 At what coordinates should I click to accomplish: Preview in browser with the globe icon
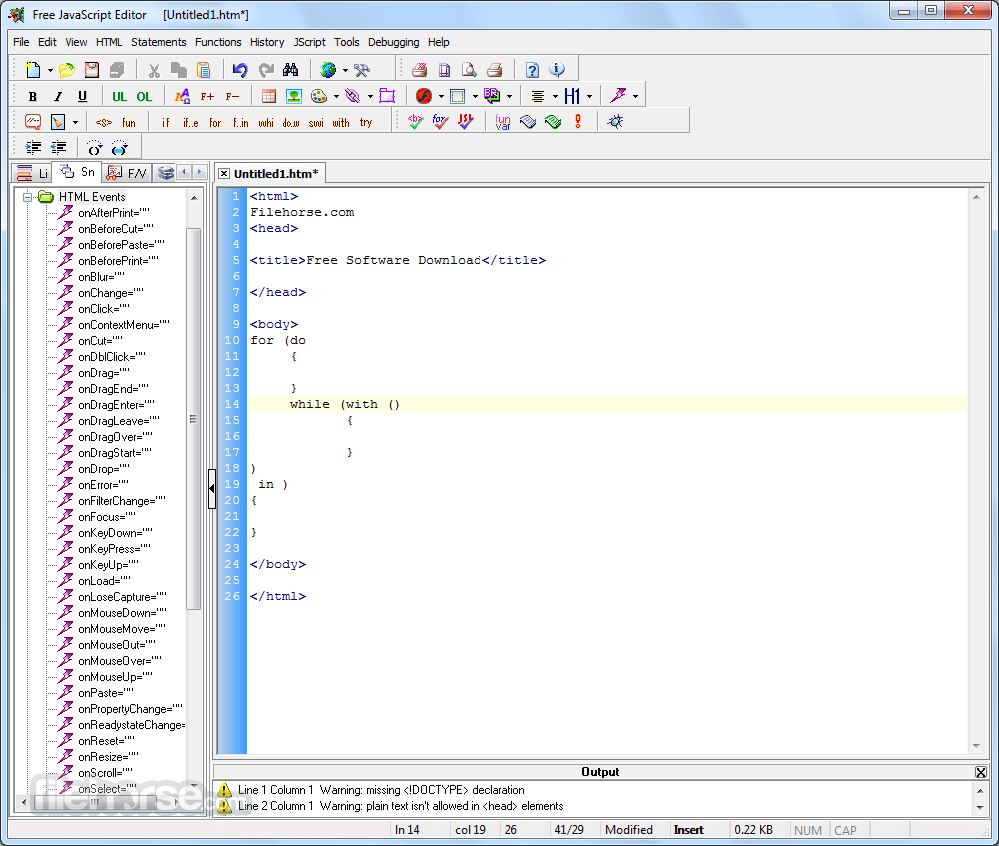(x=328, y=69)
